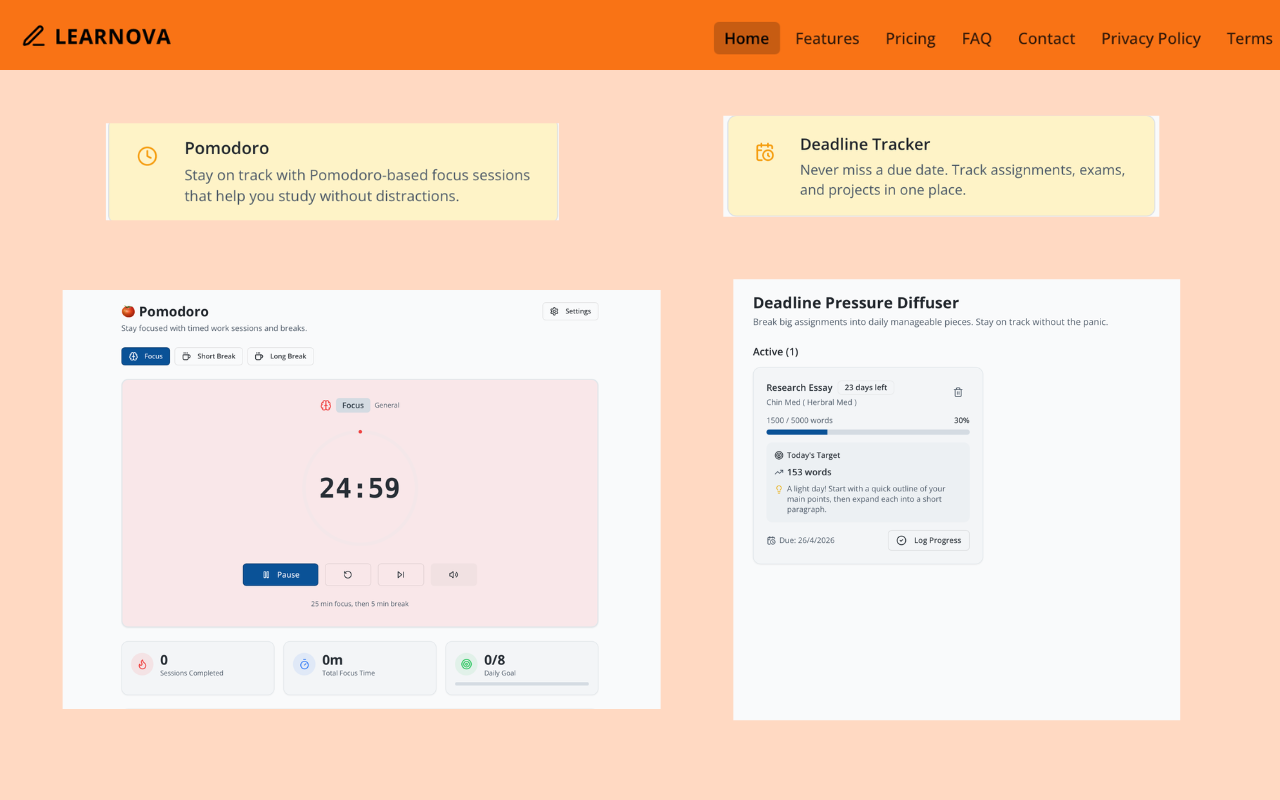This screenshot has height=800, width=1280.
Task: Click the "Deadline Pressure Diffuser" heading
Action: pyautogui.click(x=856, y=302)
